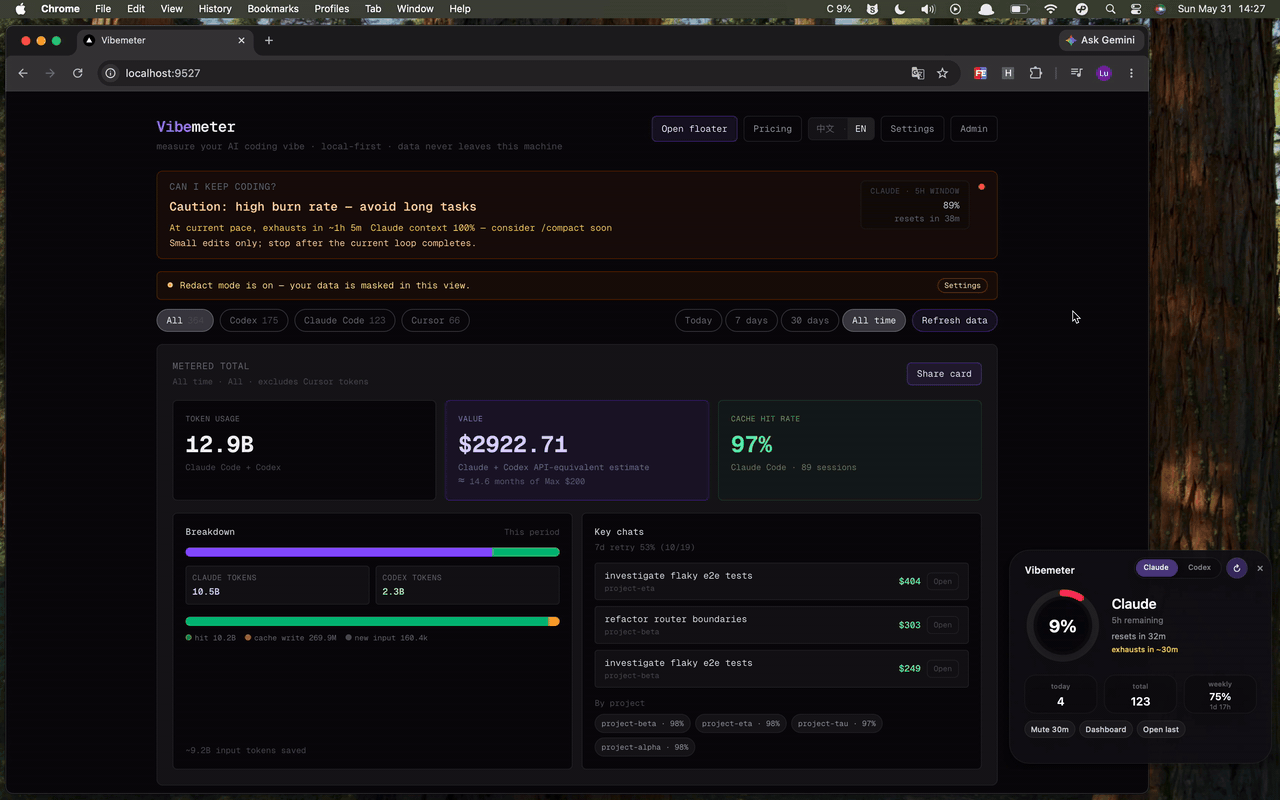1280x800 pixels.
Task: Switch language to EN
Action: point(860,129)
